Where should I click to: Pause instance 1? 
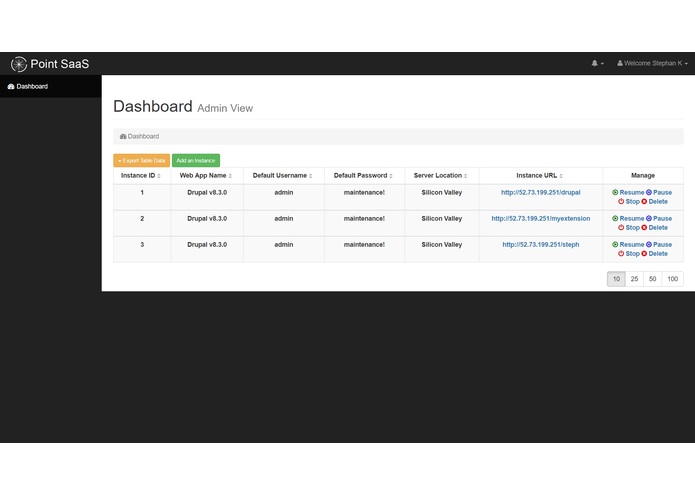[659, 192]
